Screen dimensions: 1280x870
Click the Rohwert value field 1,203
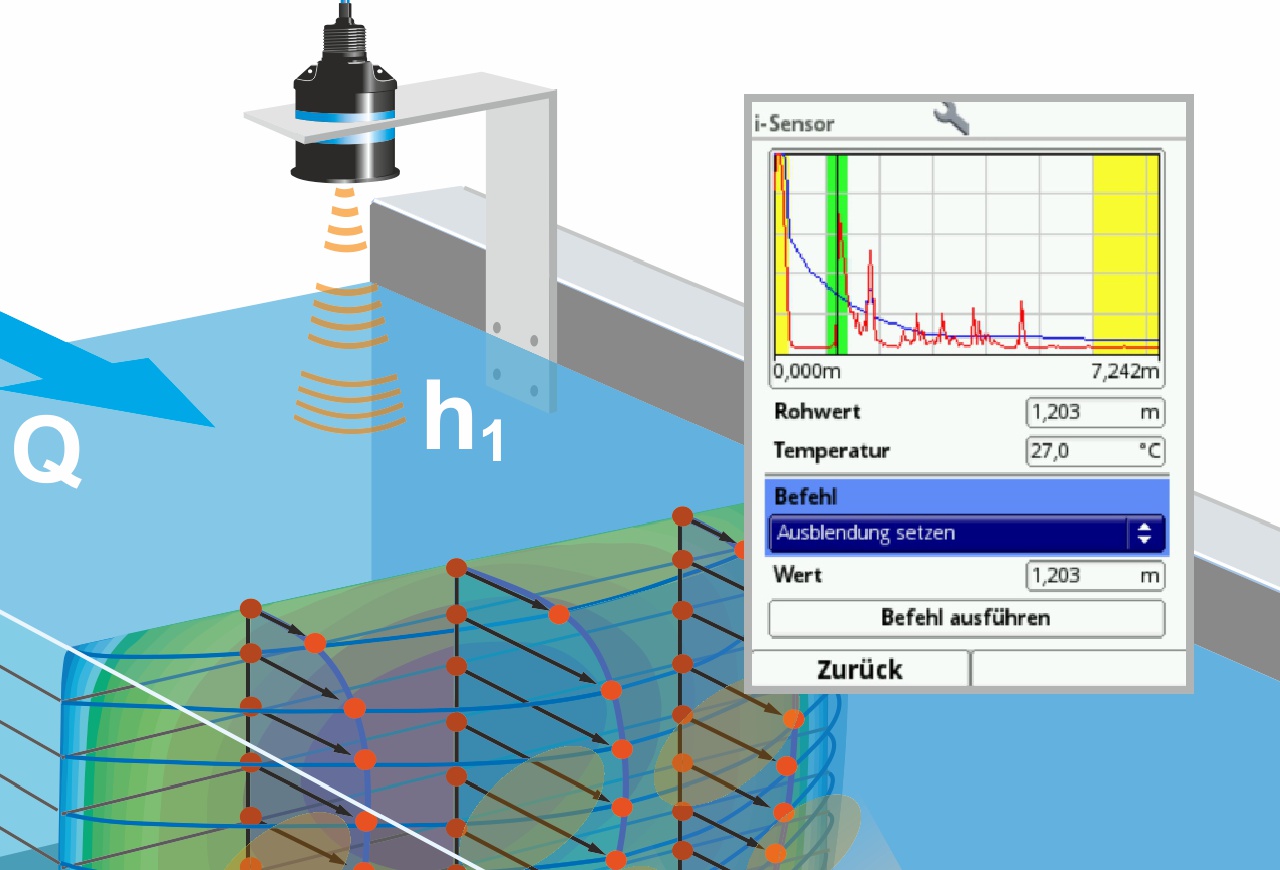(x=1095, y=412)
